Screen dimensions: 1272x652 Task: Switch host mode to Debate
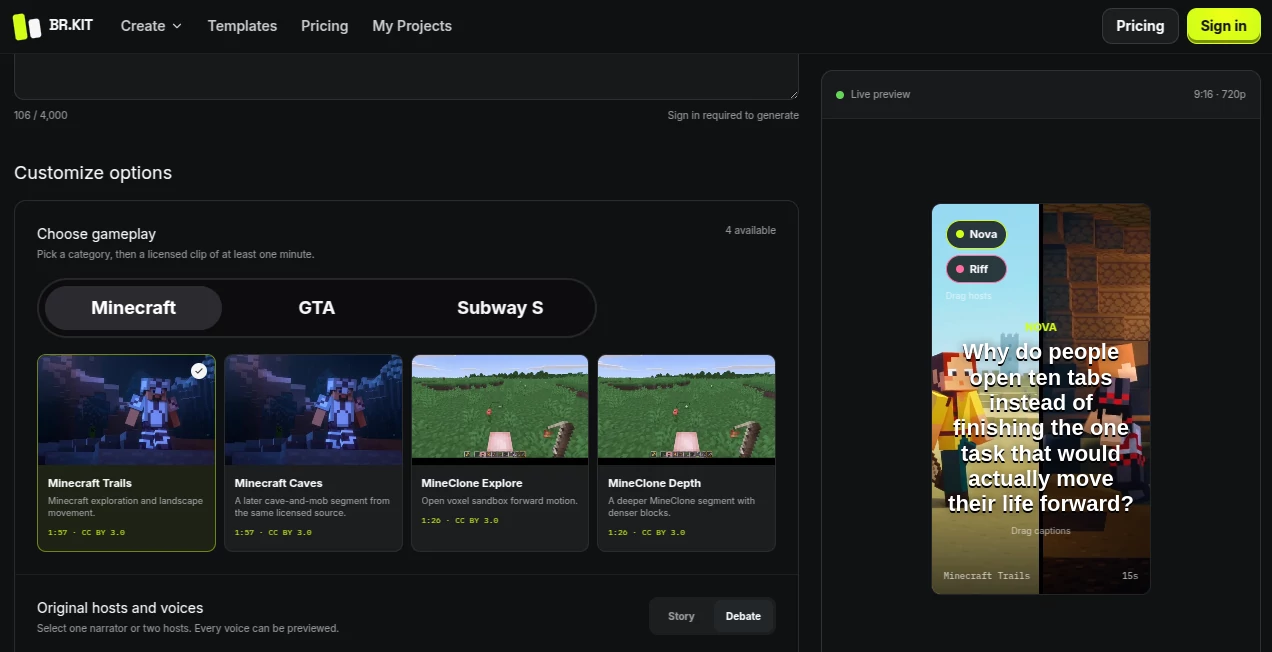coord(743,616)
